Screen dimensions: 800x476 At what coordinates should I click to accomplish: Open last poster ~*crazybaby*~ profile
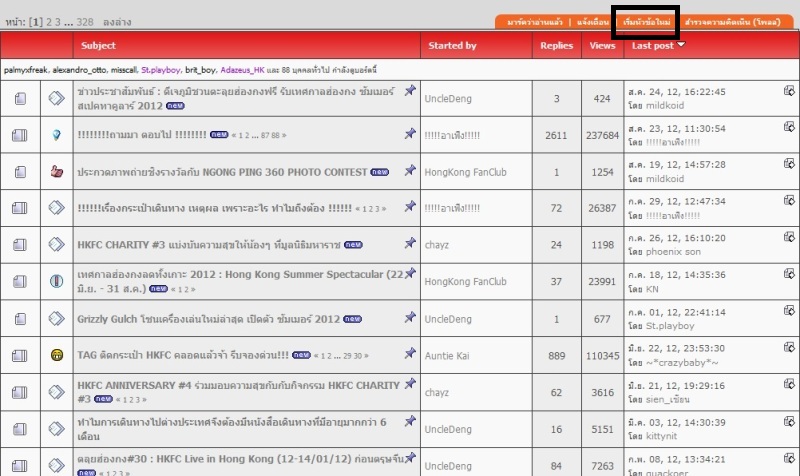[x=682, y=362]
